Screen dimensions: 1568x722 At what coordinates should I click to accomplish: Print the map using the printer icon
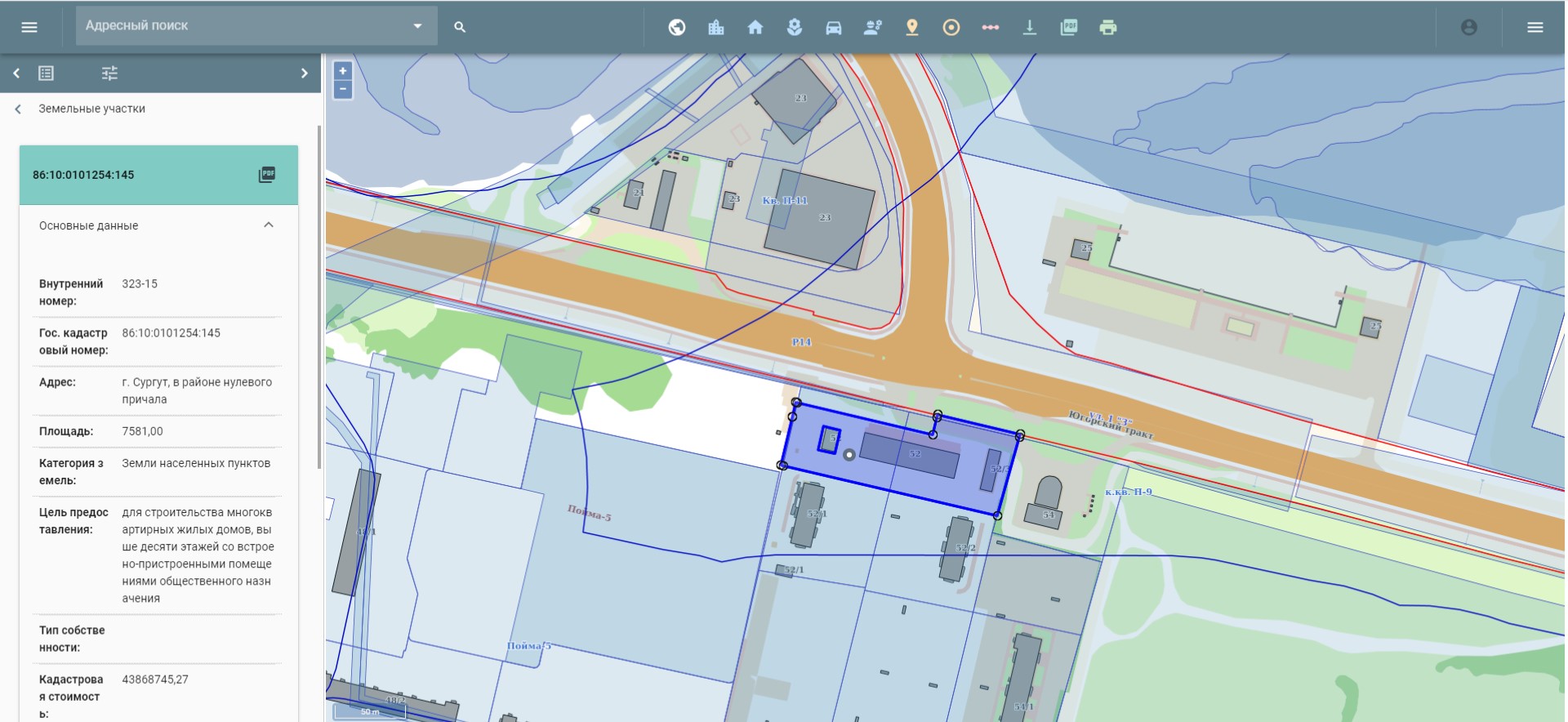tap(1108, 28)
